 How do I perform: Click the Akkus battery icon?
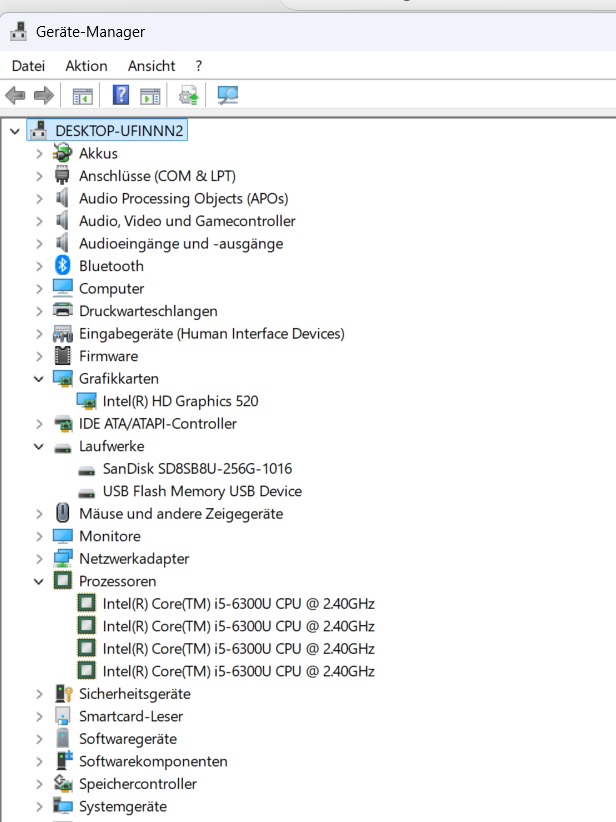coord(62,153)
